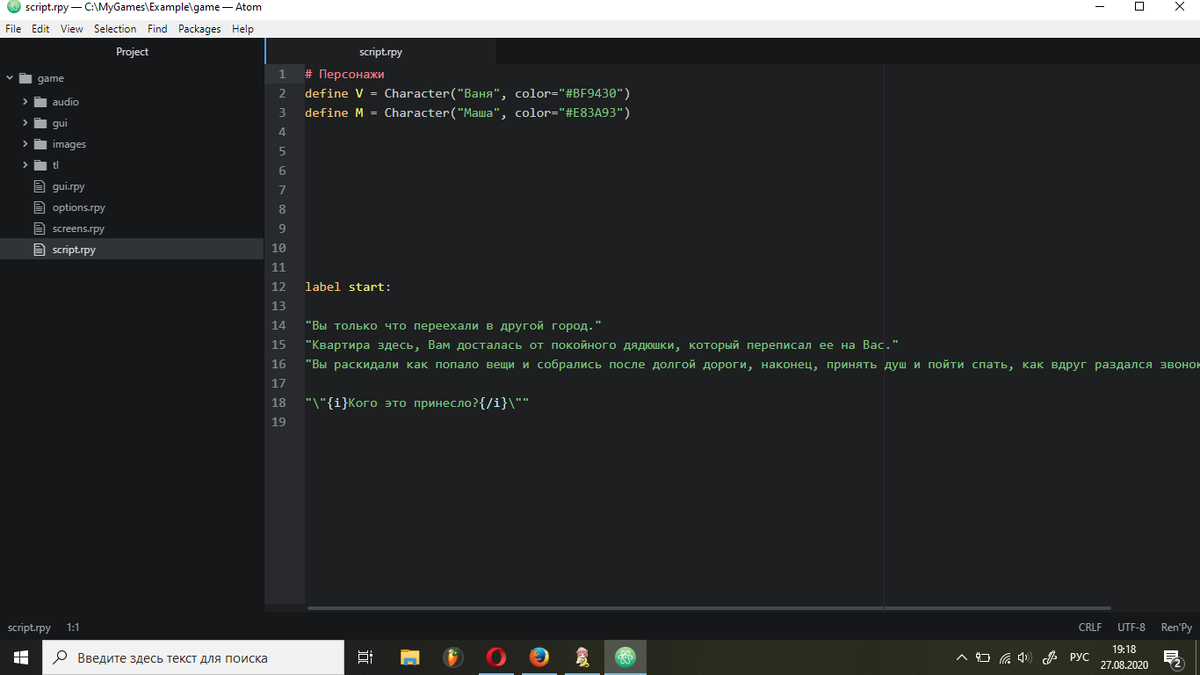Click the Wi-Fi network tray icon

click(1005, 657)
